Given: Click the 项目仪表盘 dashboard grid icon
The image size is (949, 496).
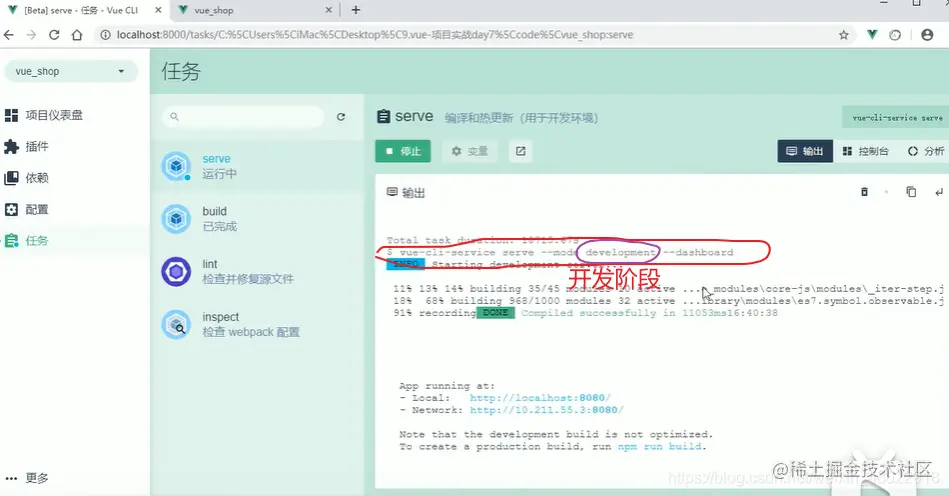Looking at the screenshot, I should point(11,115).
